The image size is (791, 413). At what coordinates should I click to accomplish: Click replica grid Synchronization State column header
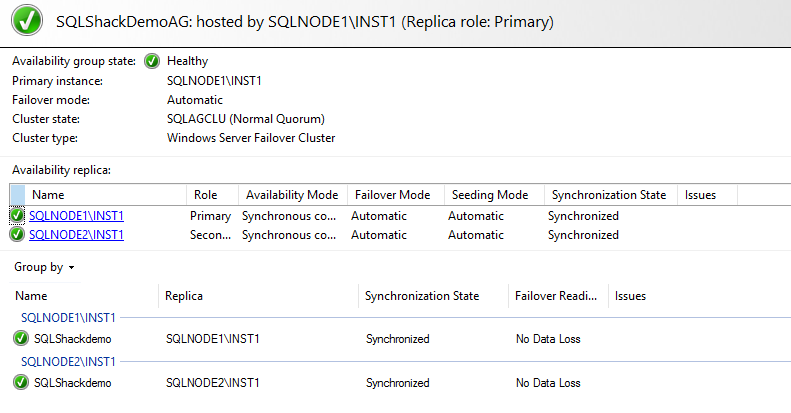(609, 195)
